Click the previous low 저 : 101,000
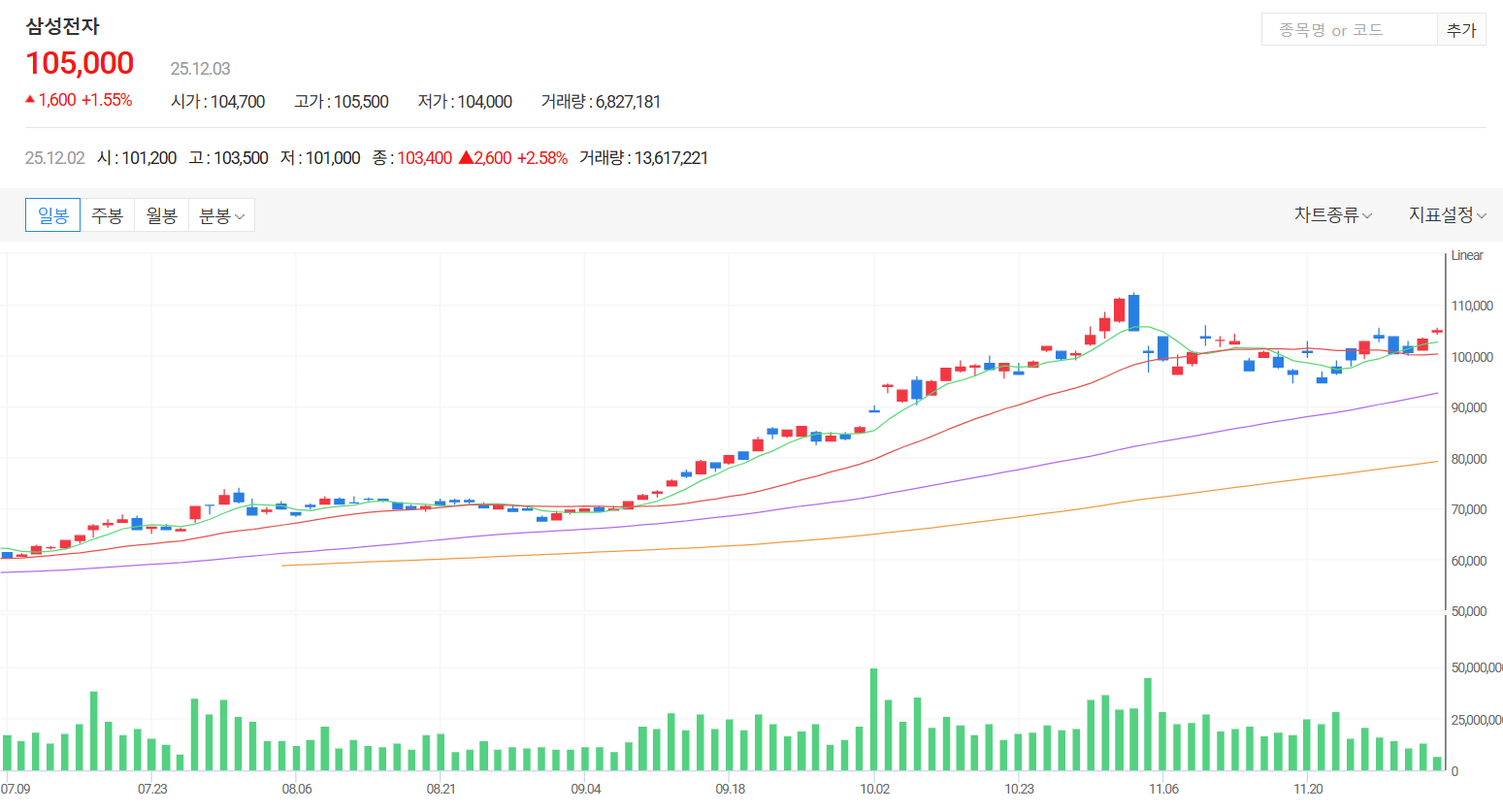The image size is (1503, 812). pyautogui.click(x=320, y=158)
